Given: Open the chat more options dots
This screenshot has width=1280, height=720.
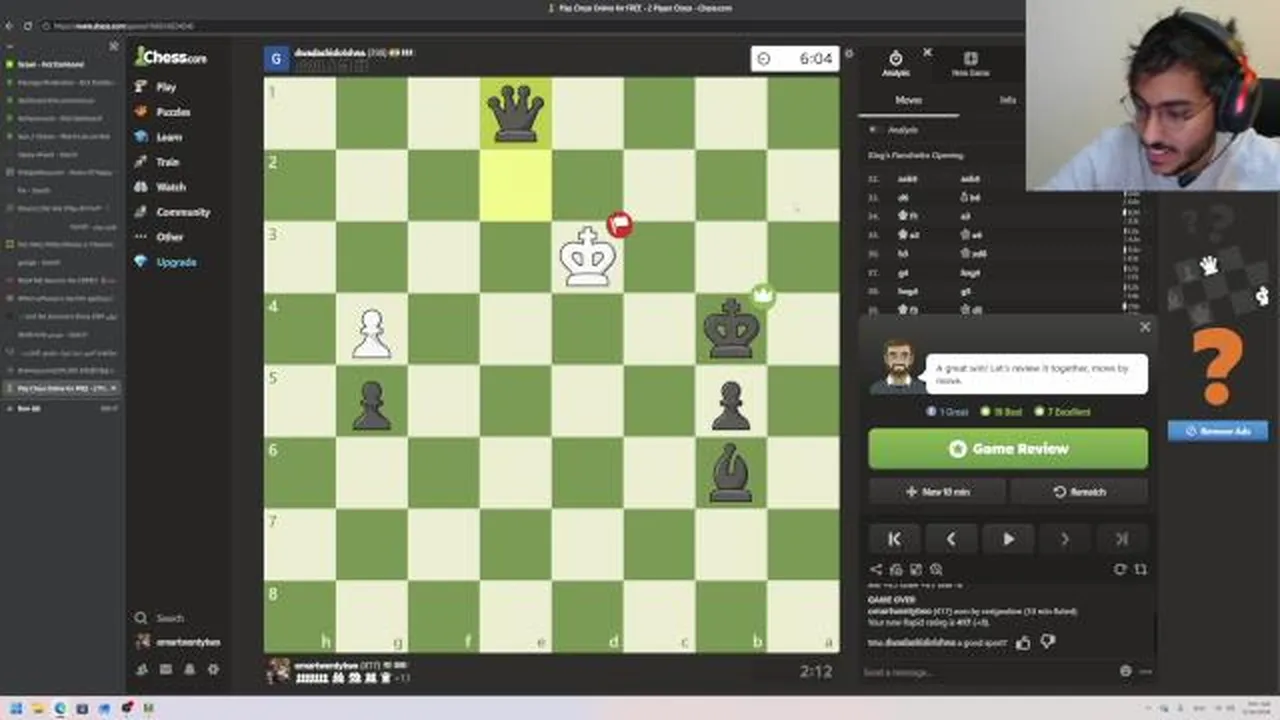Looking at the screenshot, I should tap(1144, 672).
